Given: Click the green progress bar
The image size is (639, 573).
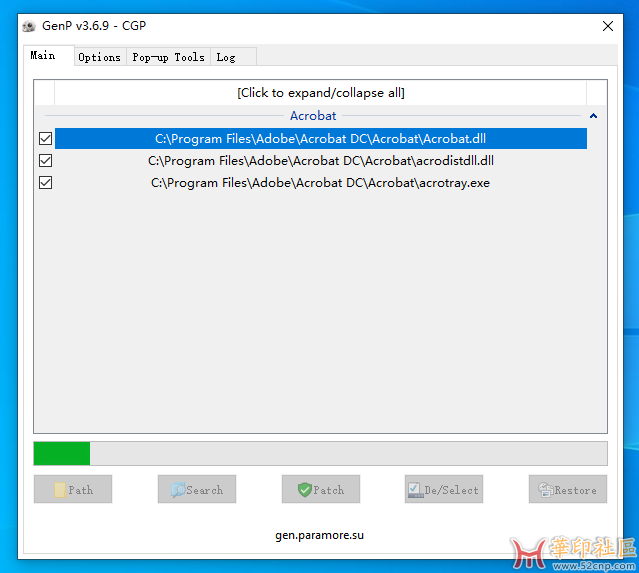Looking at the screenshot, I should 62,453.
